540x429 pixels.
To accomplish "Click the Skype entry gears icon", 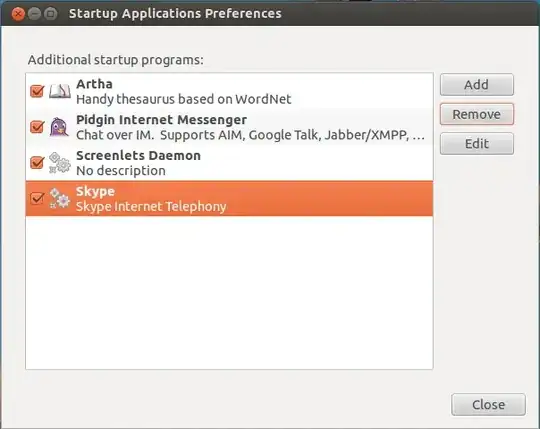I will [x=60, y=198].
